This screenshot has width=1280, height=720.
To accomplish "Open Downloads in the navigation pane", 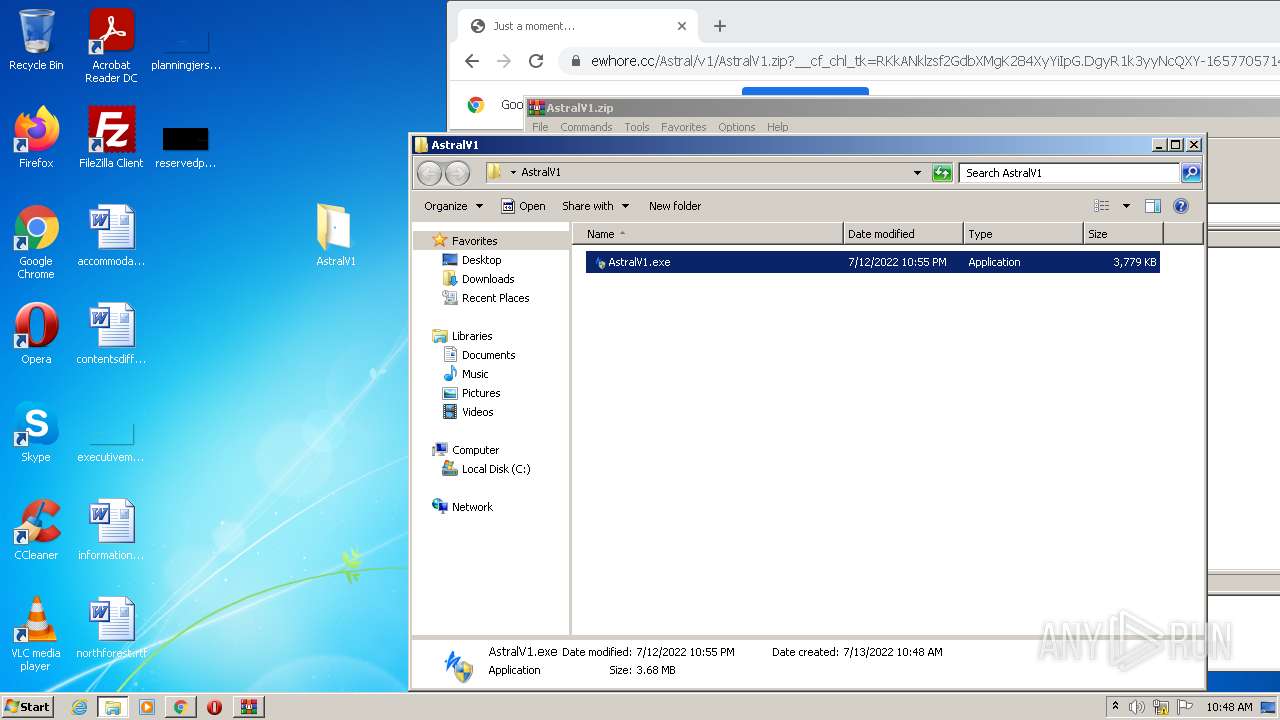I will click(x=488, y=279).
